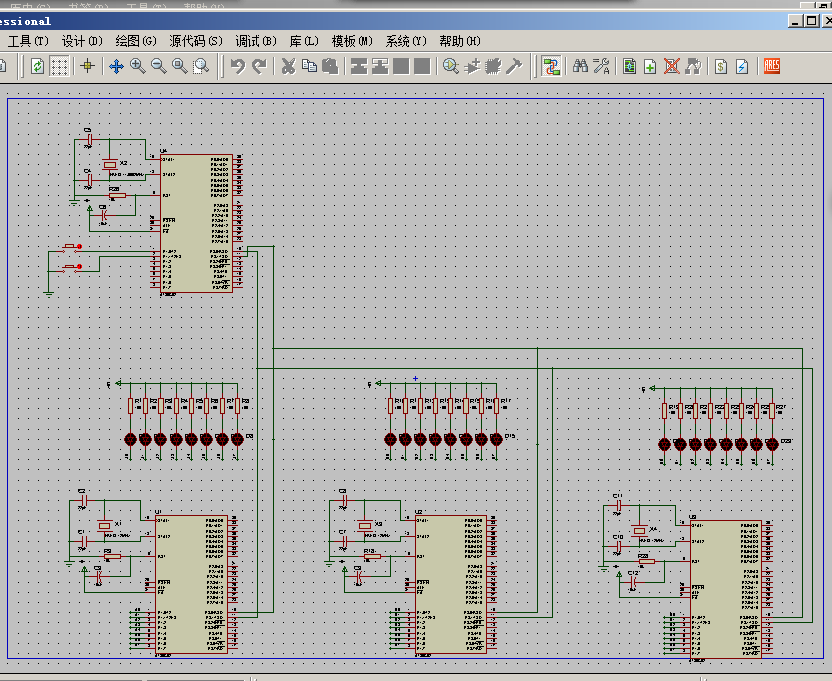Select the LED labeled D8
The image size is (832, 681).
pos(237,439)
